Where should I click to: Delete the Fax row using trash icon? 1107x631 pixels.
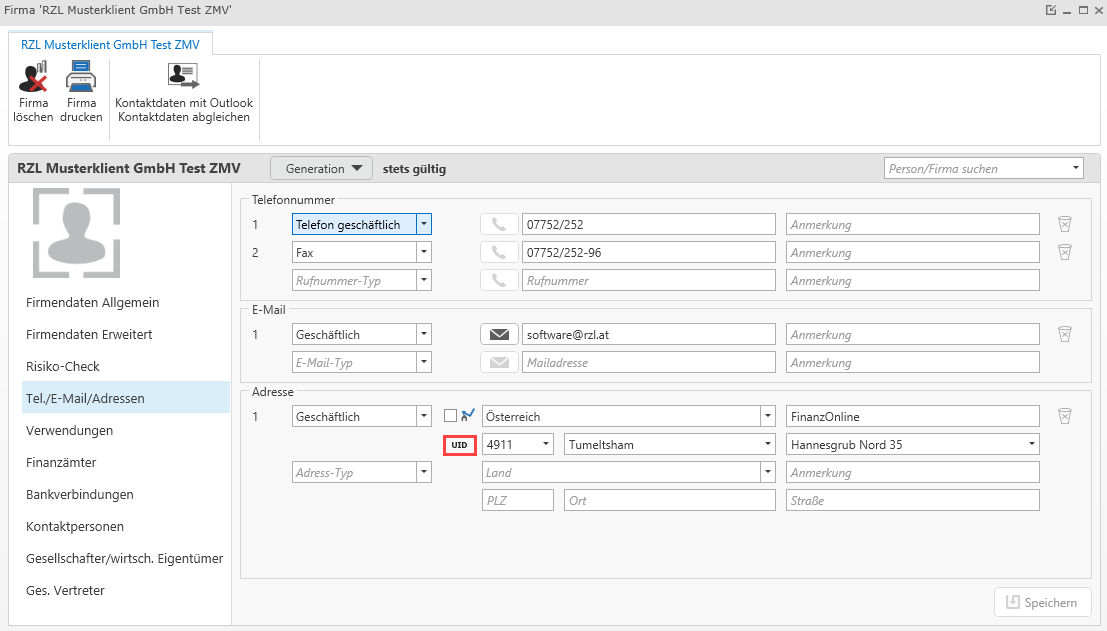(x=1065, y=253)
